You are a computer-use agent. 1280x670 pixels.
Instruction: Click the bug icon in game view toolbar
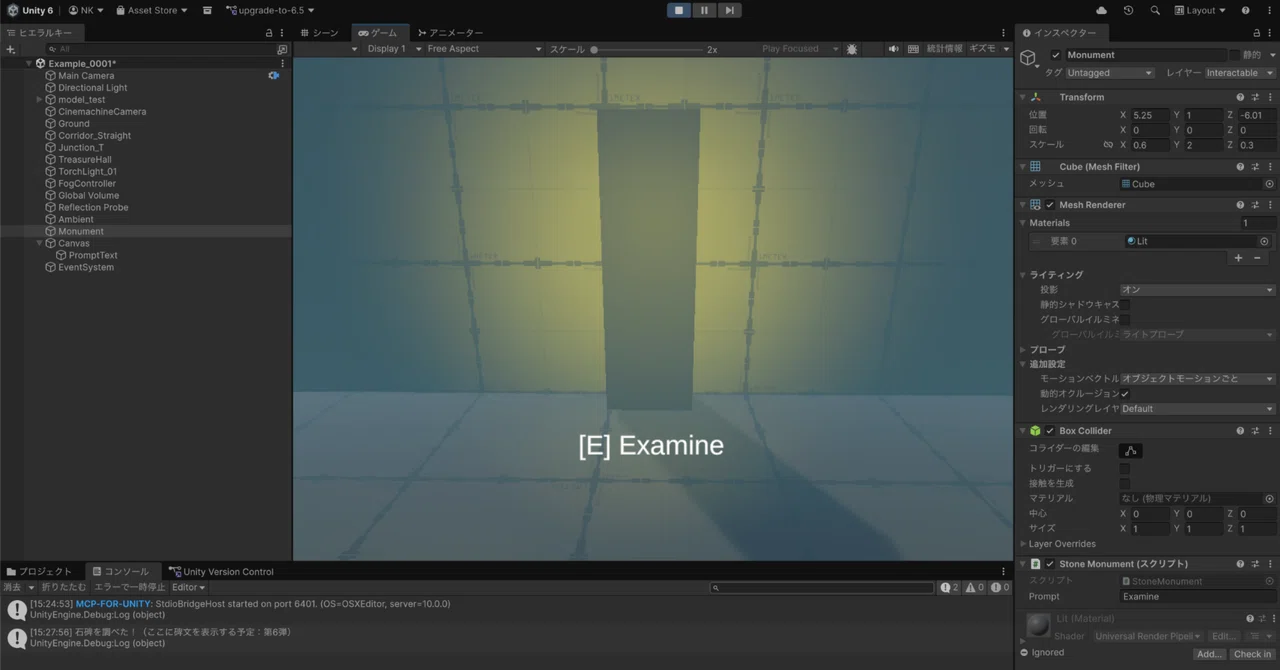[x=852, y=49]
